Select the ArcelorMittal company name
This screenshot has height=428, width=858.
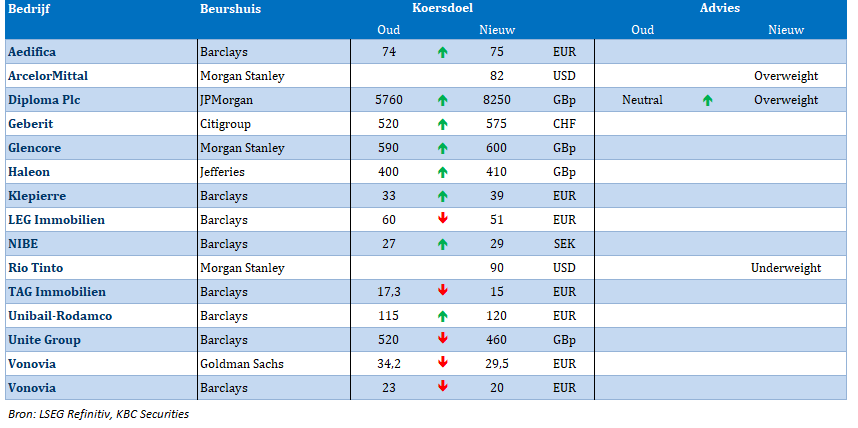click(48, 76)
